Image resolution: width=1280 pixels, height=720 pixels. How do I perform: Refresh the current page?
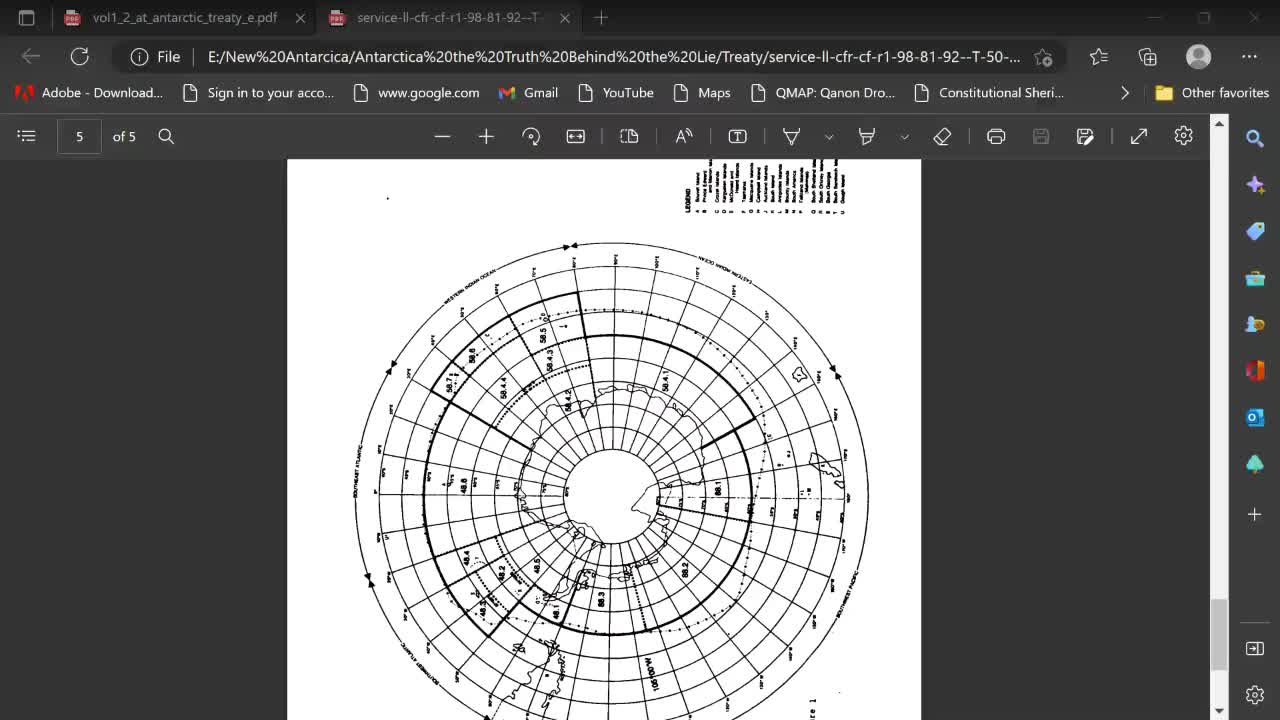click(x=80, y=57)
